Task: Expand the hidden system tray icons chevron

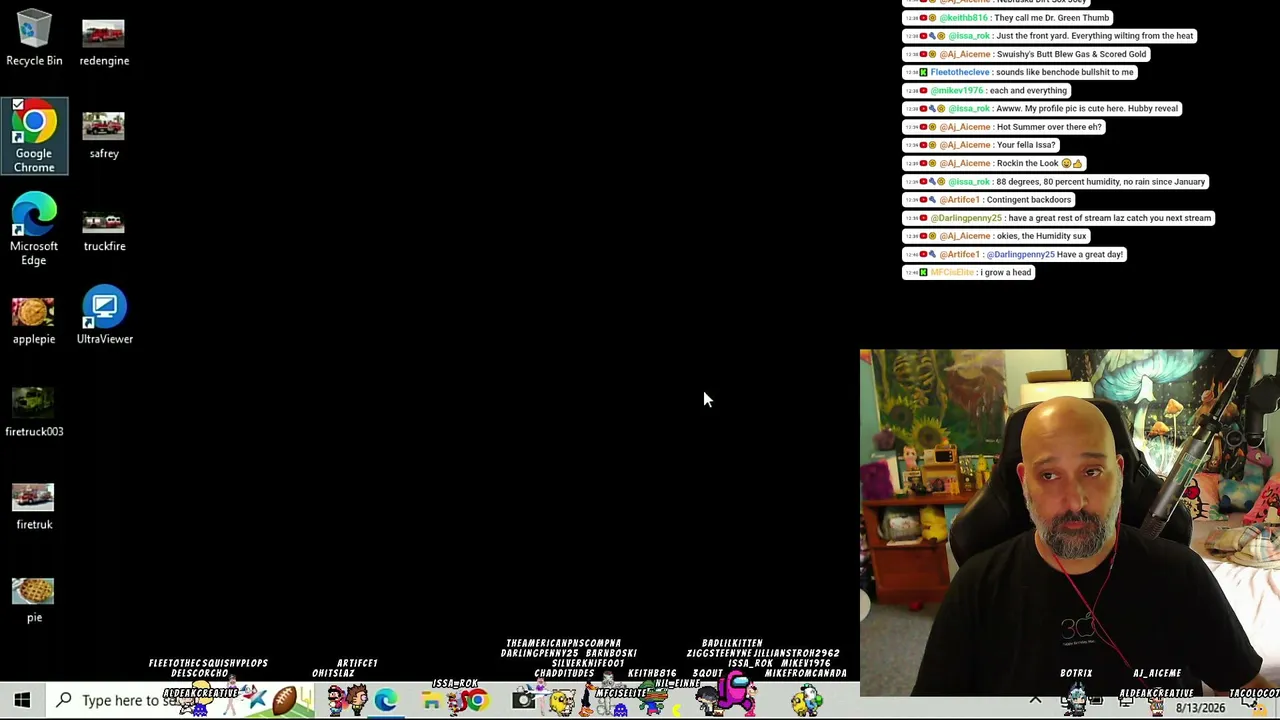Action: point(1035,700)
